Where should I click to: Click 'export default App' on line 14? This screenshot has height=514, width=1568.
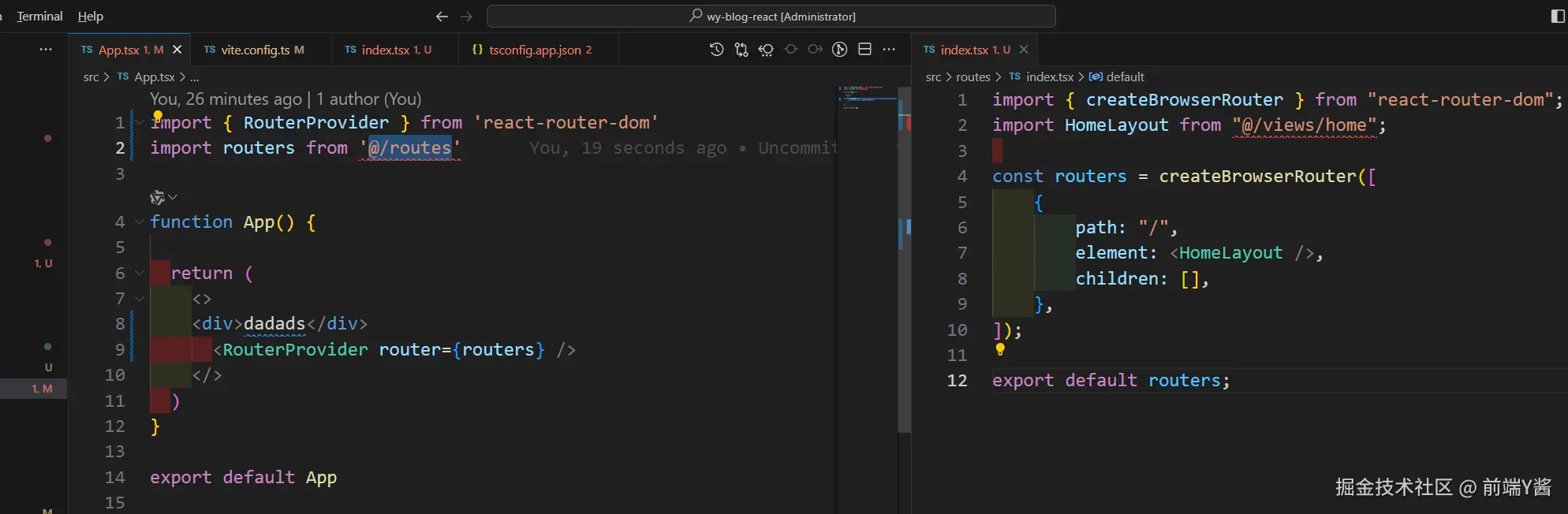click(243, 478)
